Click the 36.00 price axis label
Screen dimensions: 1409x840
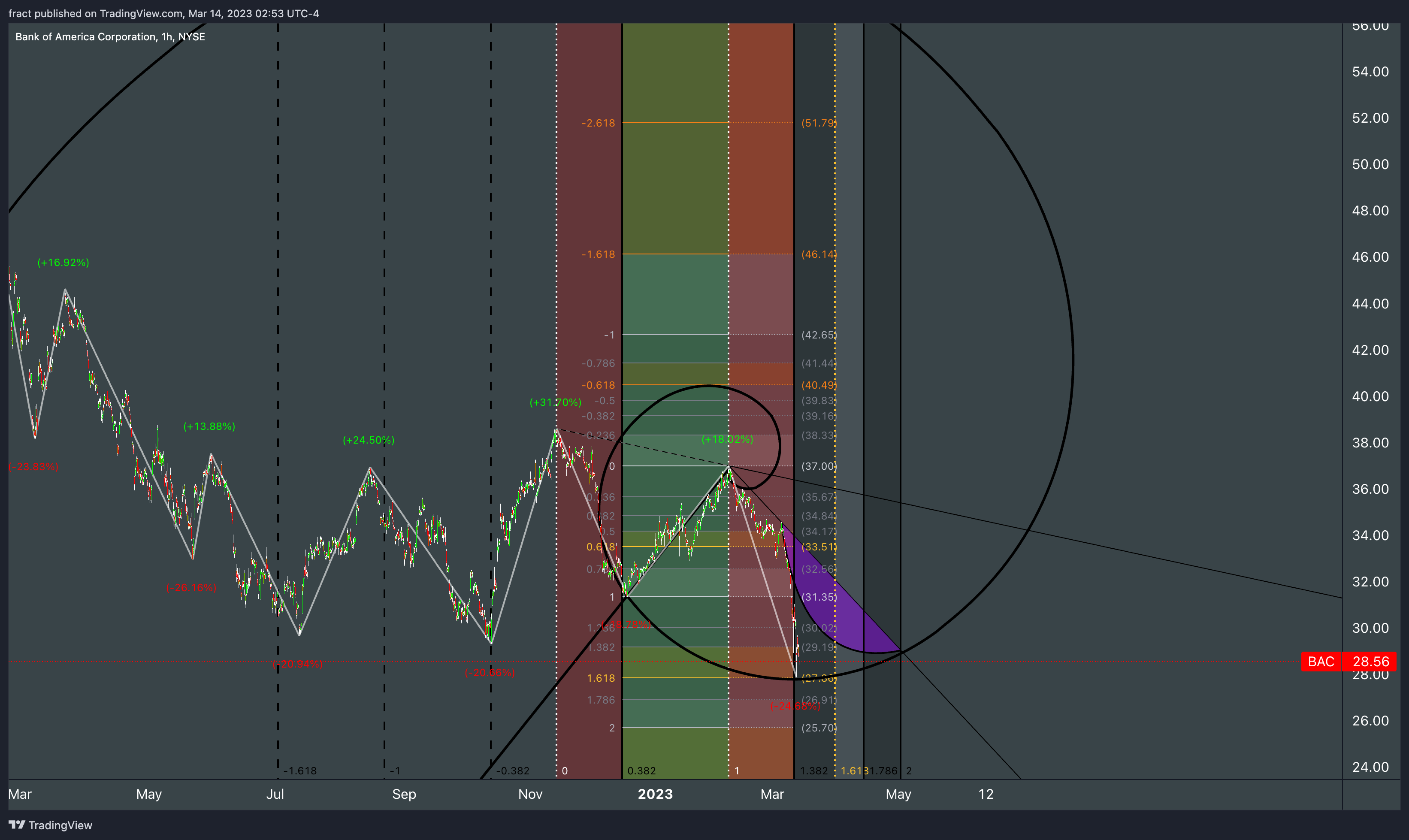1370,489
